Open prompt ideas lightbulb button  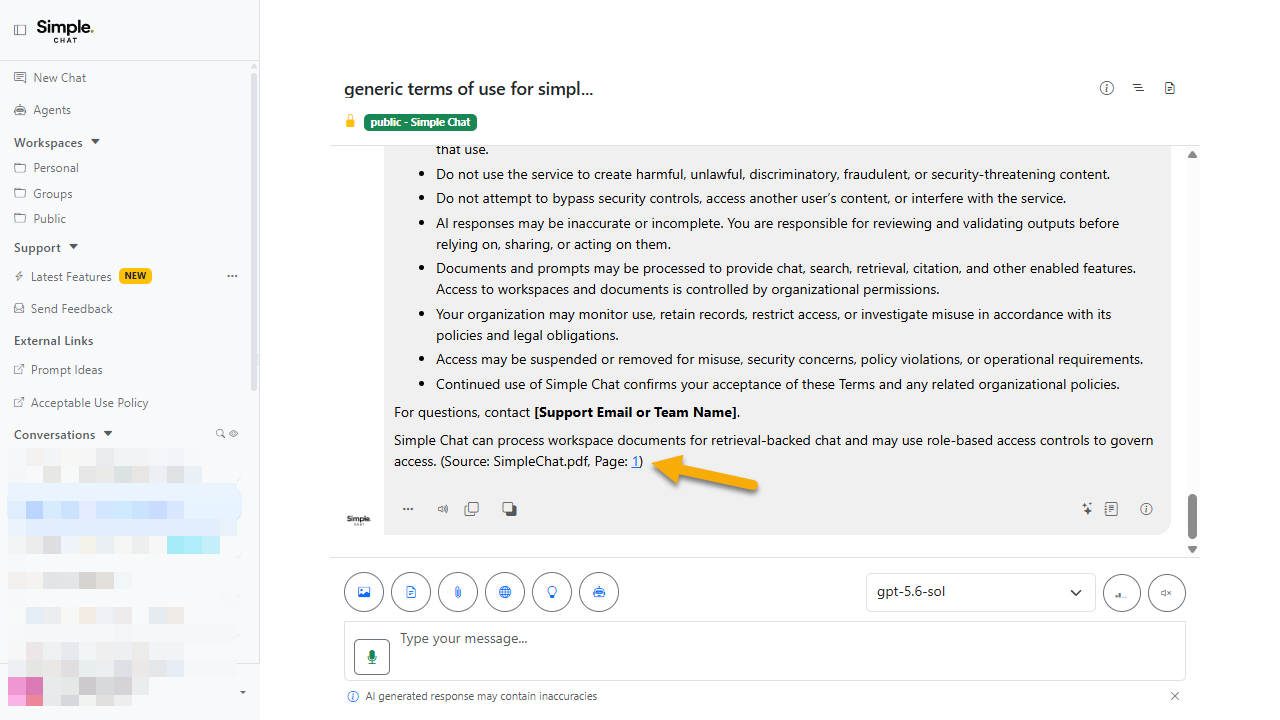click(552, 592)
